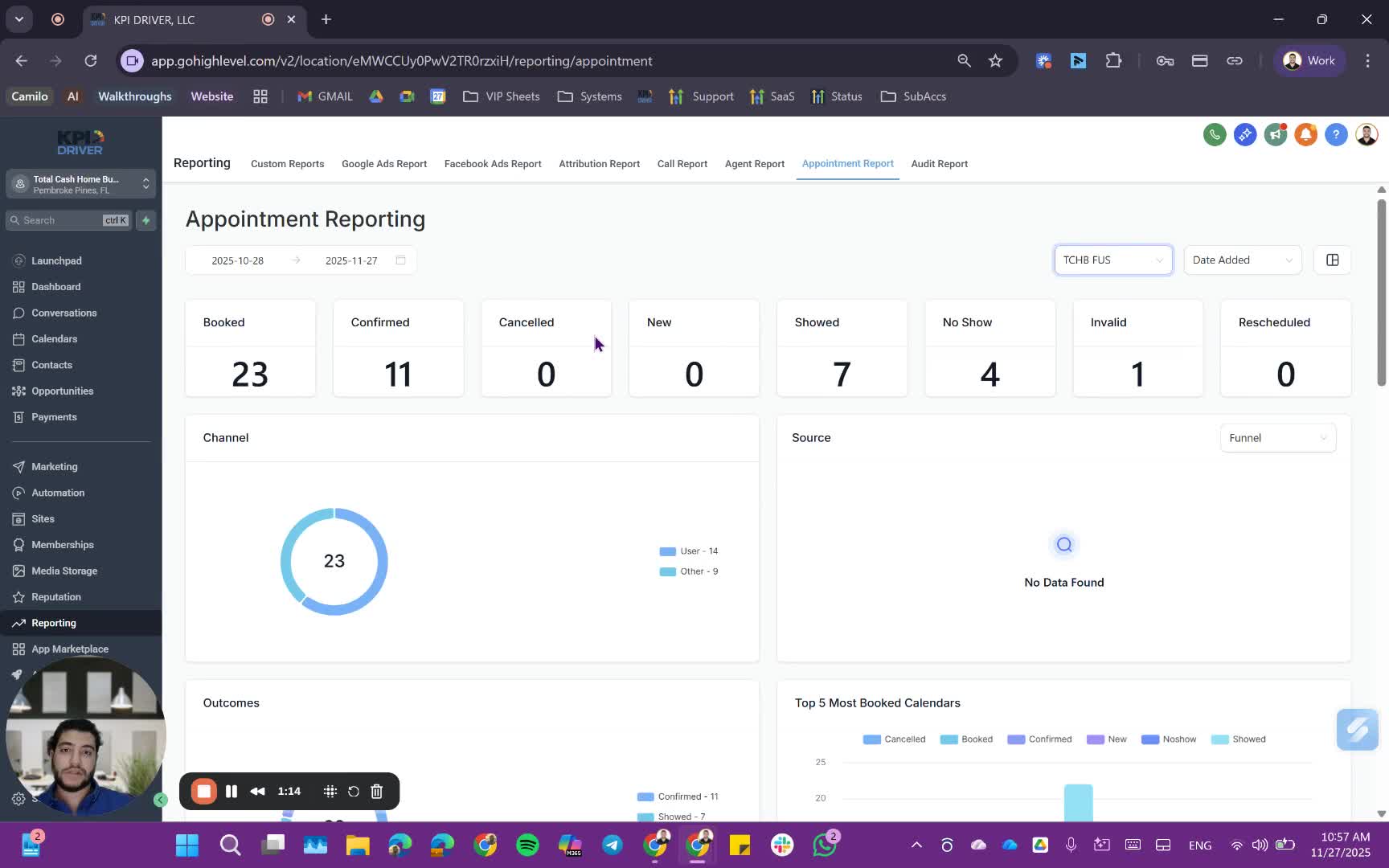Open the blue help question-mark icon

1336,134
